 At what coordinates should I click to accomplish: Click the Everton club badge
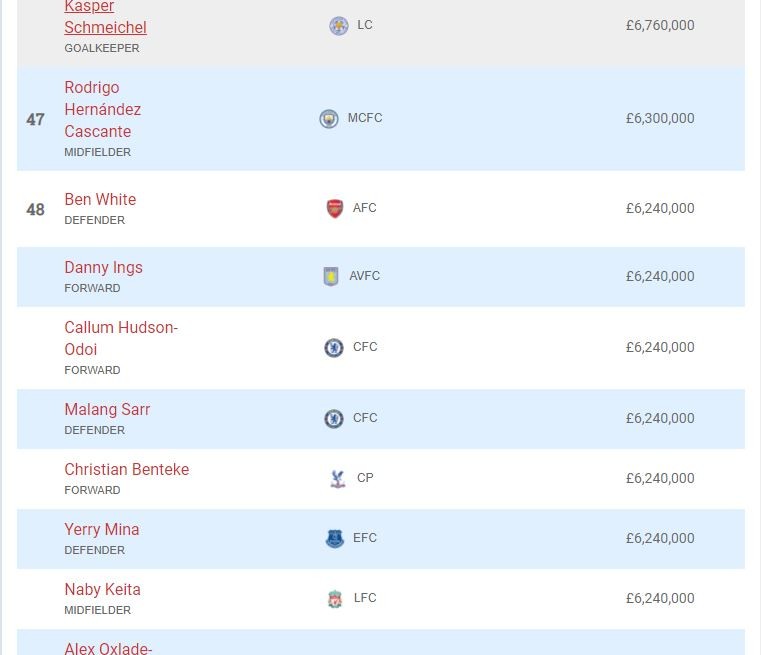click(x=335, y=538)
